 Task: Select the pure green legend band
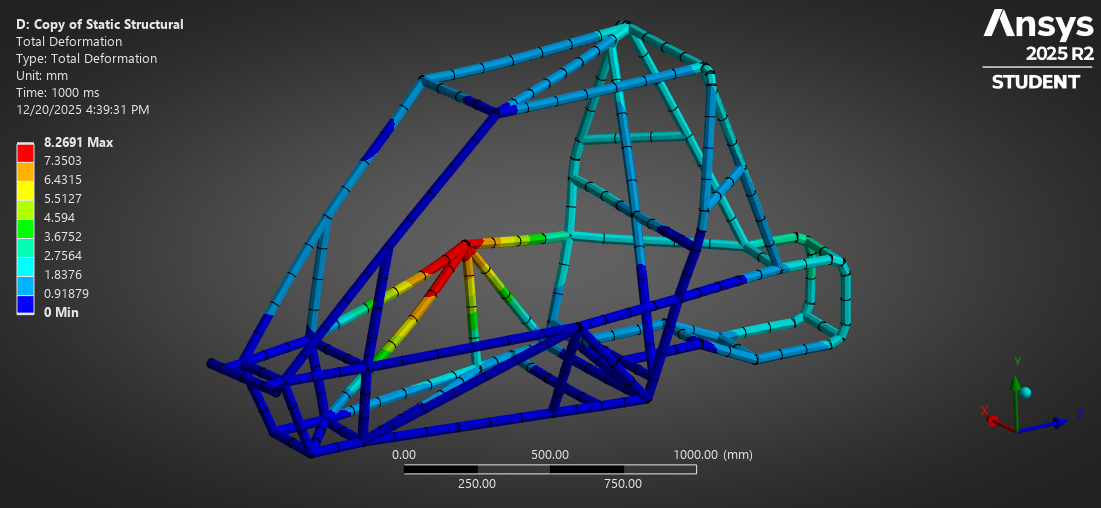click(x=25, y=228)
